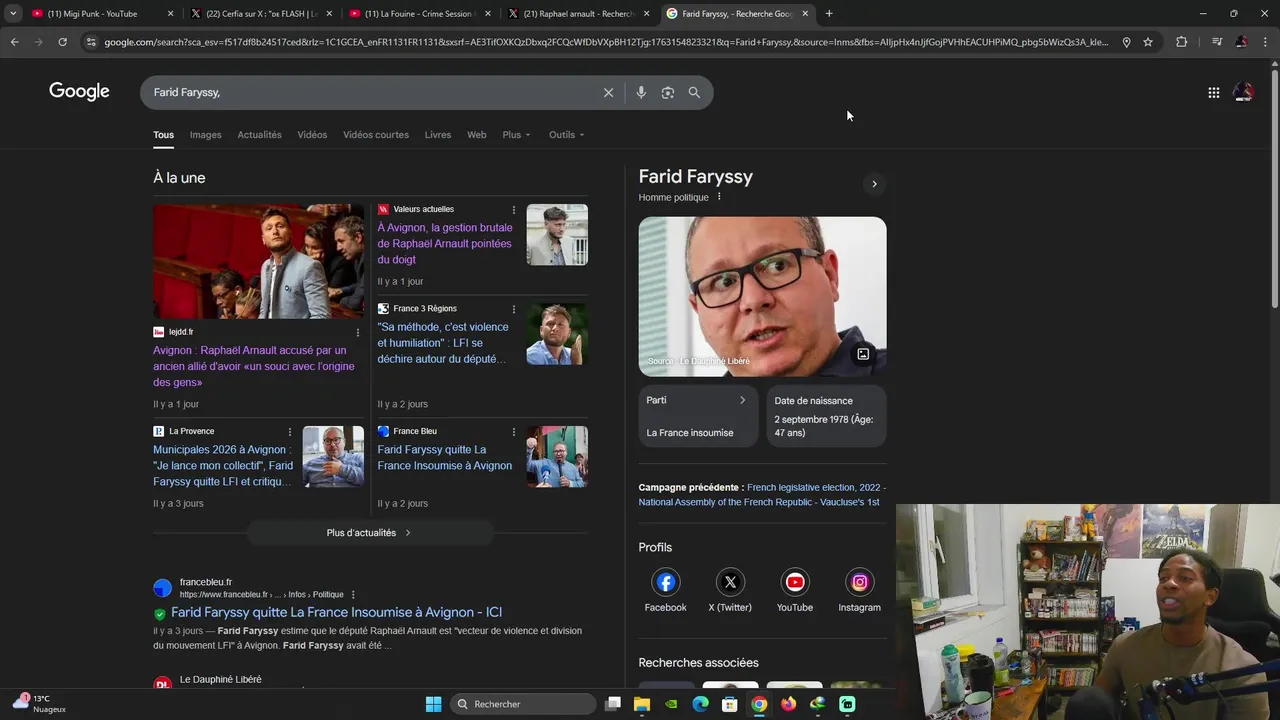Click the Chrome address bar URL
This screenshot has height=720, width=1280.
point(605,42)
